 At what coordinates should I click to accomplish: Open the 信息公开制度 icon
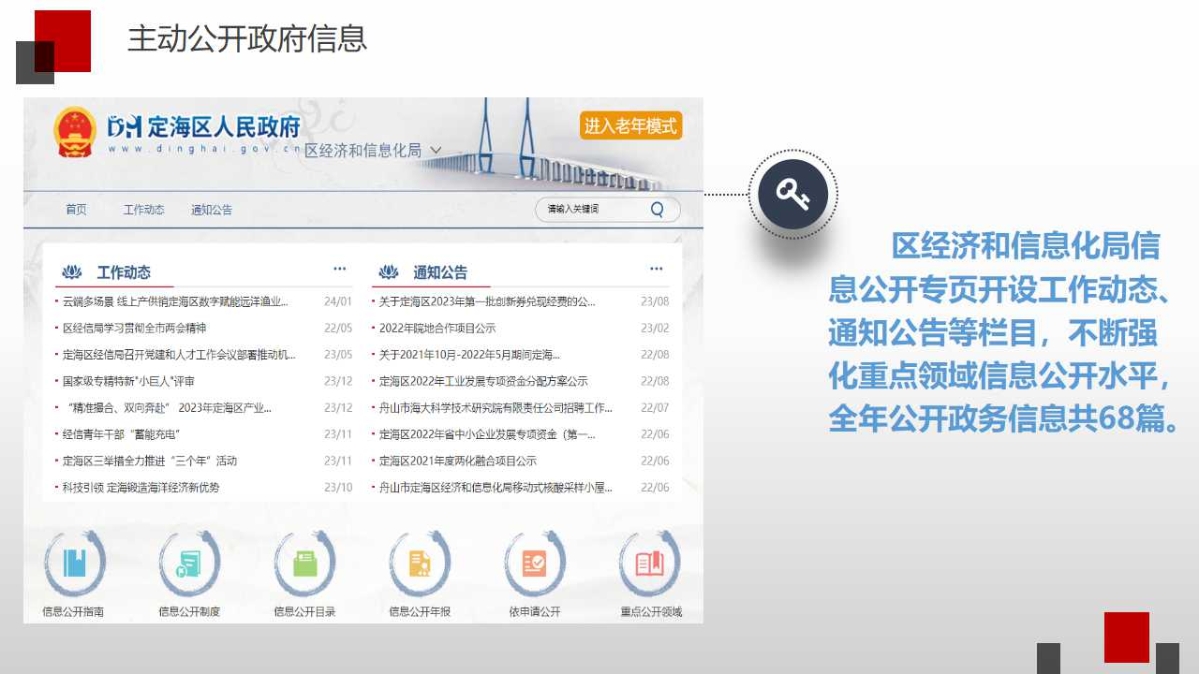189,565
